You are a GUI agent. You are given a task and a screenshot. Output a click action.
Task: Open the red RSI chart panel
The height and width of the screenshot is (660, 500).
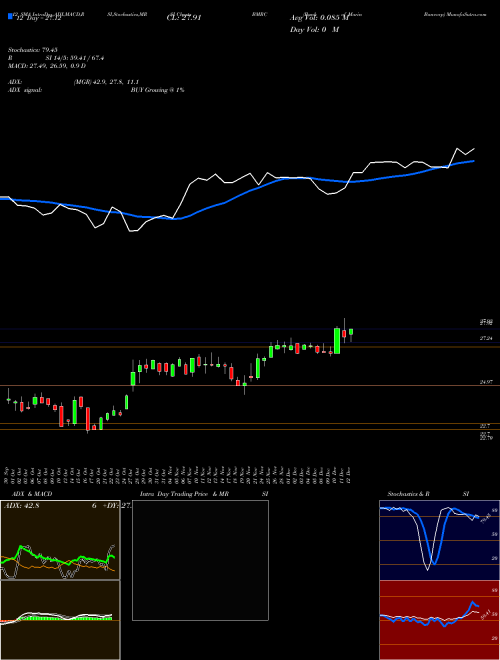(x=439, y=620)
